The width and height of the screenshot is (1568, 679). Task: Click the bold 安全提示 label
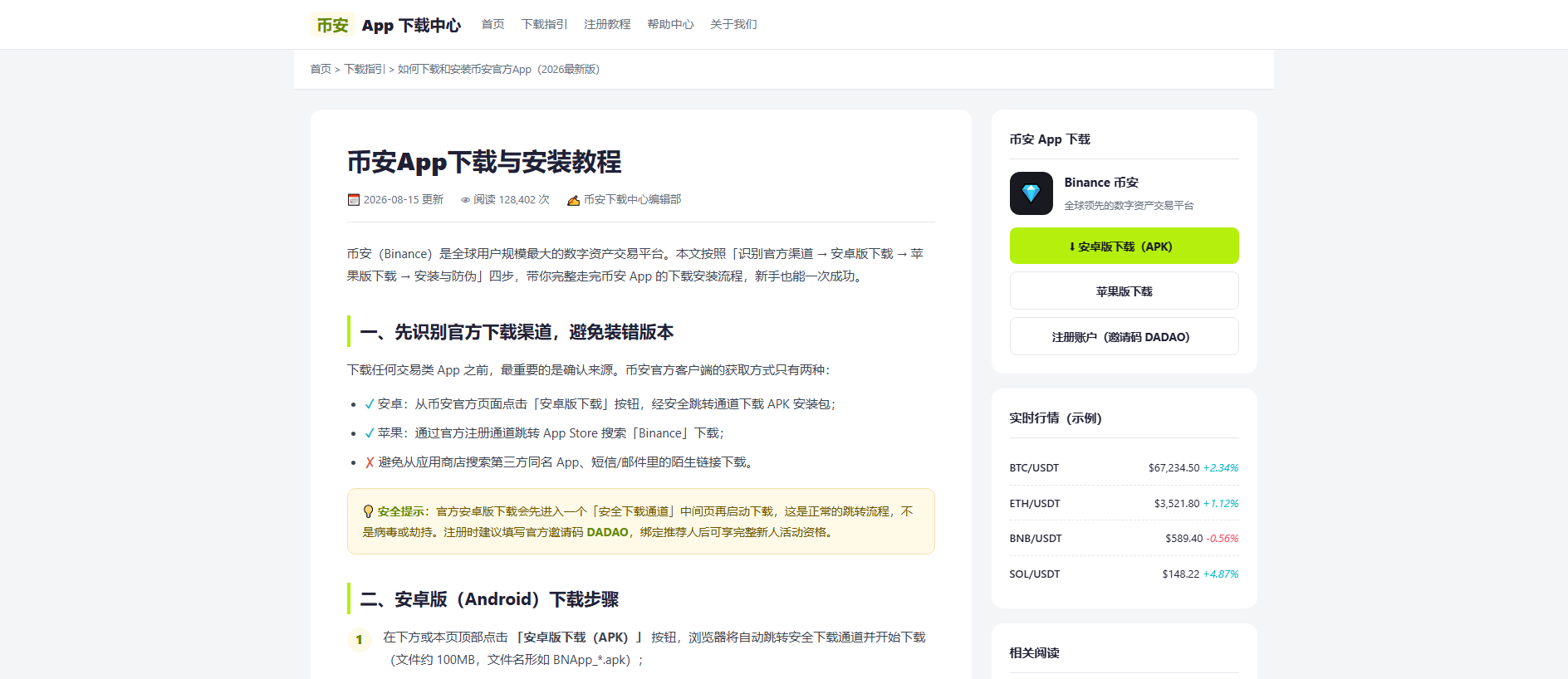(x=400, y=511)
